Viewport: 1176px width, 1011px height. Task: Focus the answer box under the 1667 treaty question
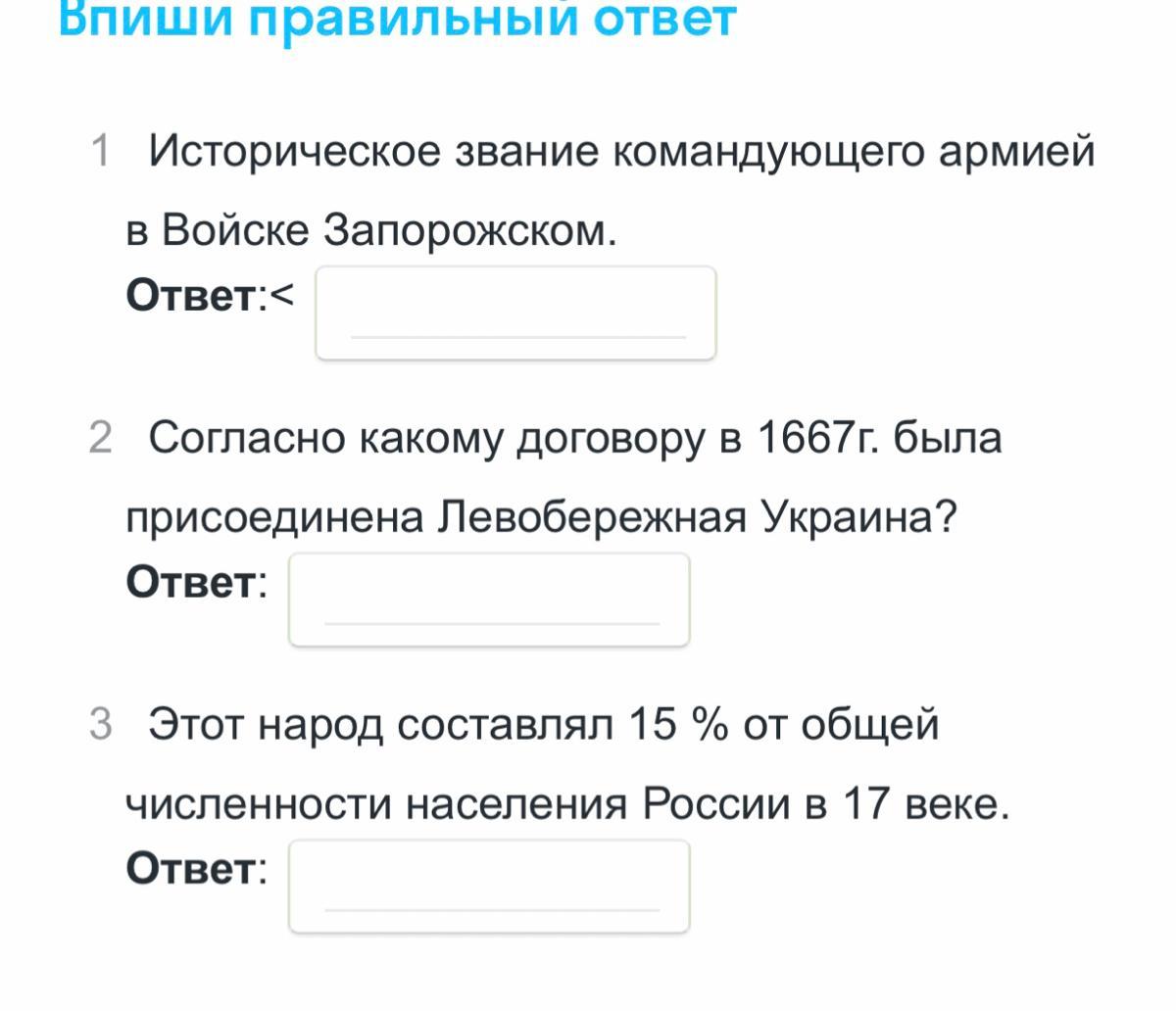(x=489, y=600)
